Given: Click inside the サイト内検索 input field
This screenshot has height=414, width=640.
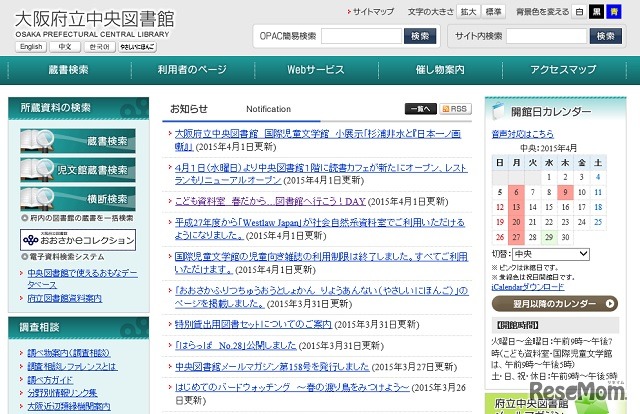Looking at the screenshot, I should click(547, 36).
